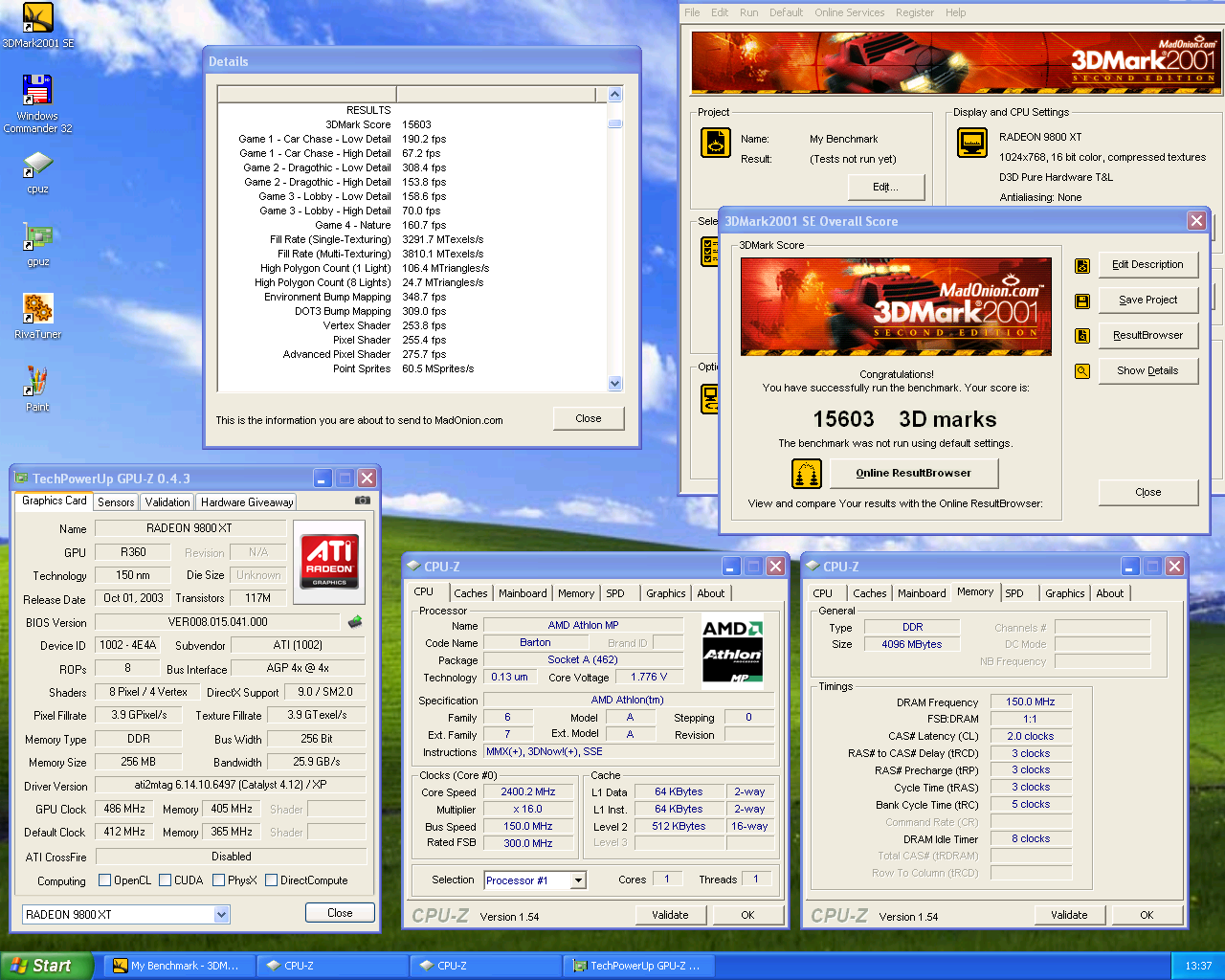Launch RivaTuner from the desktop
The width and height of the screenshot is (1225, 980).
(37, 317)
